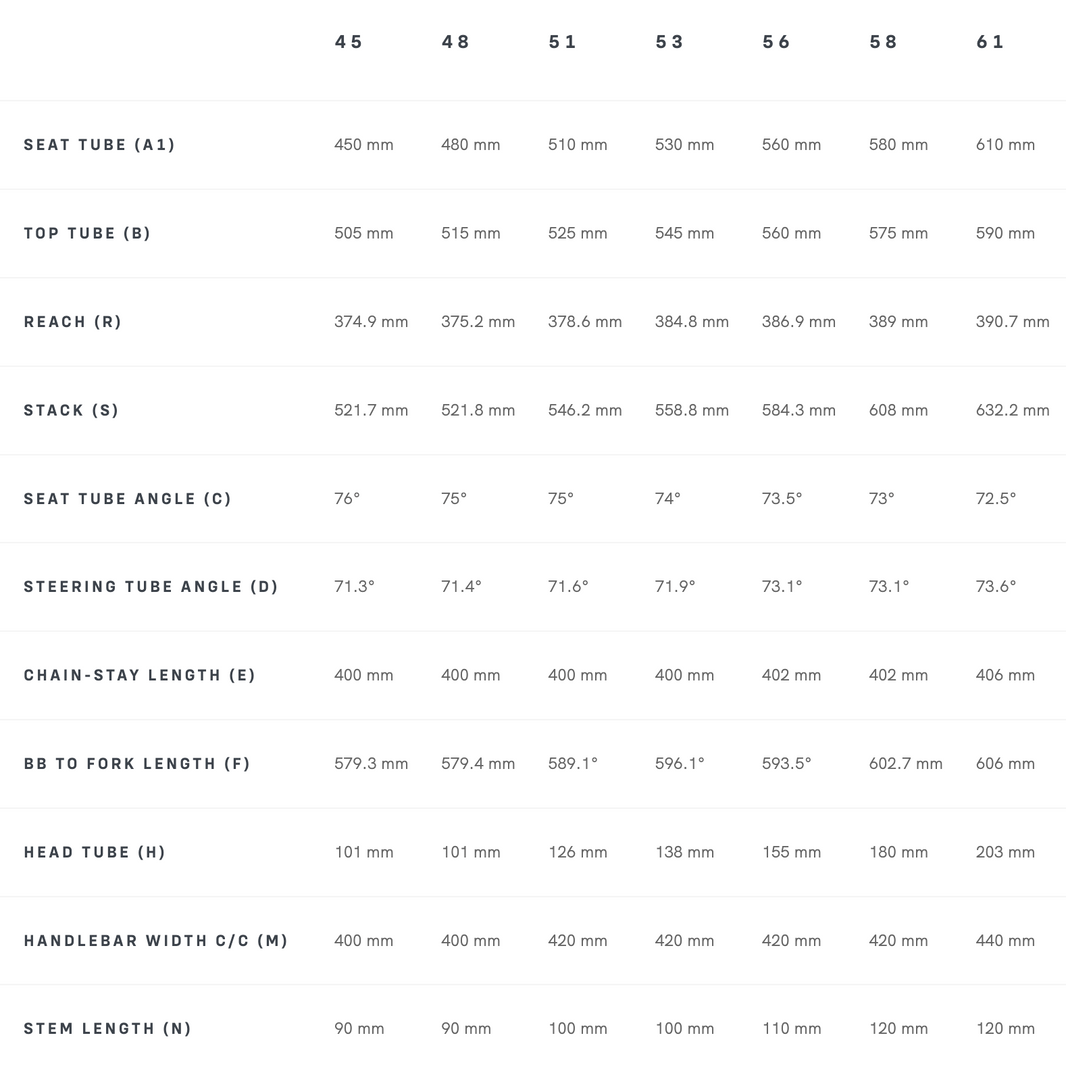
Task: Click the 203 mm head tube value
Action: tap(1005, 852)
